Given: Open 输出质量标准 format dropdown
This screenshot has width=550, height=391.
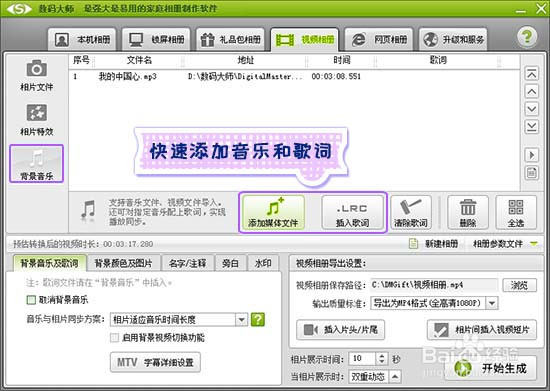Looking at the screenshot, I should 434,303.
